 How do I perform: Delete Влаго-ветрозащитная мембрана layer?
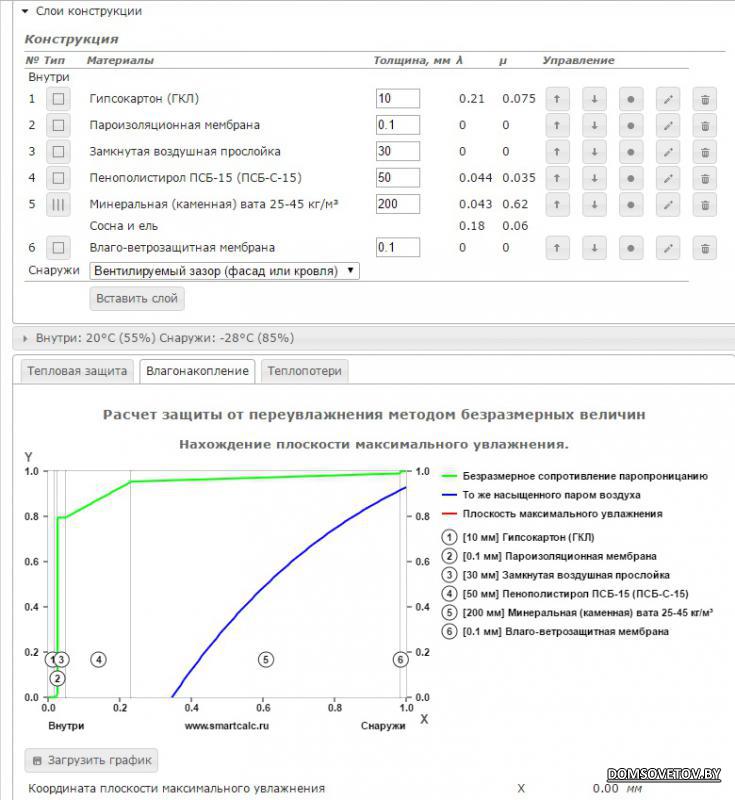[x=705, y=248]
